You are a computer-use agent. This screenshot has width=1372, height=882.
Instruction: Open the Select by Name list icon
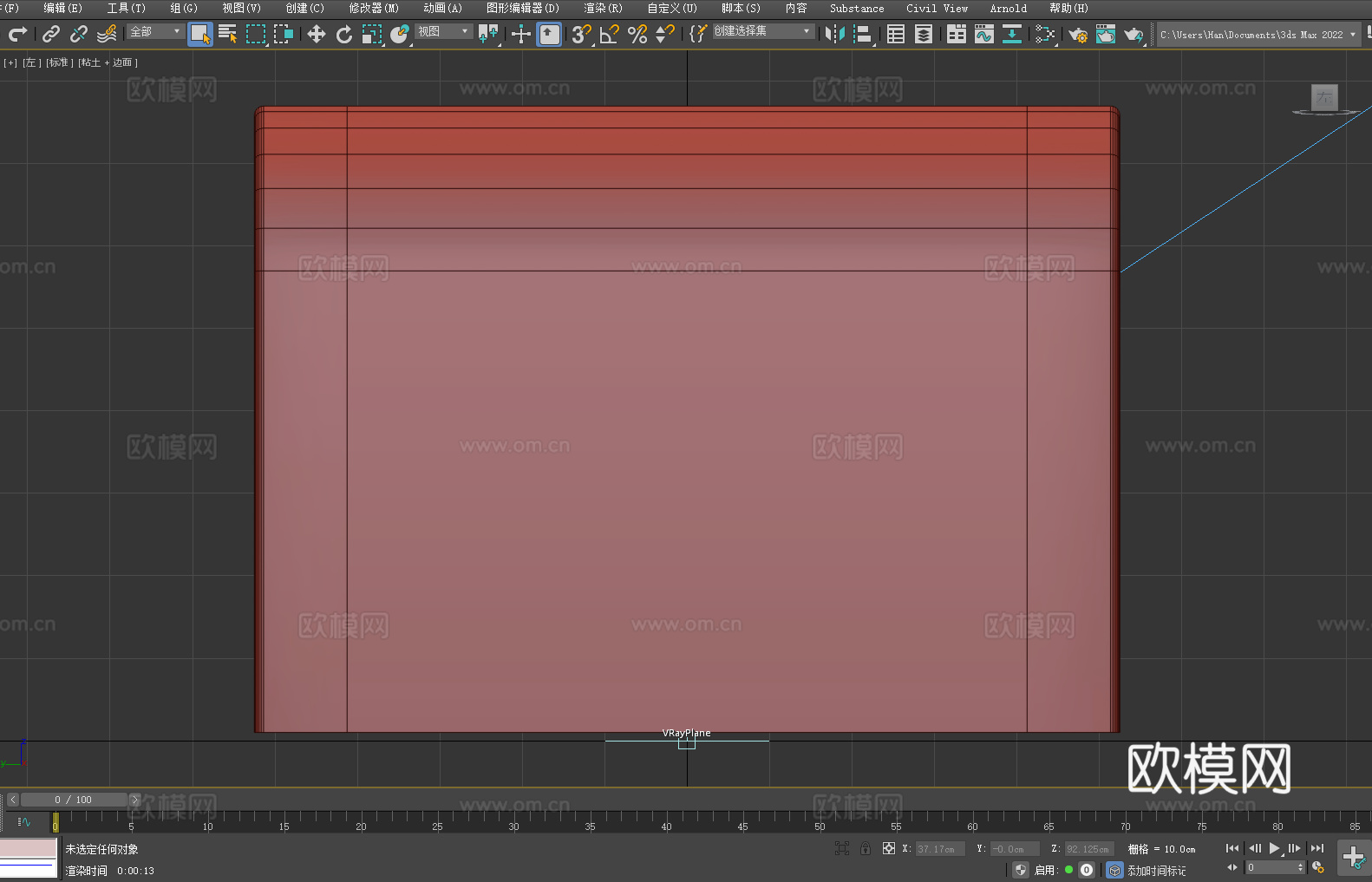[228, 34]
